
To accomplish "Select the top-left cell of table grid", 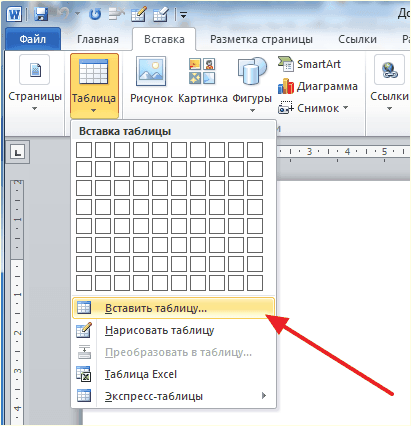I will click(x=84, y=150).
